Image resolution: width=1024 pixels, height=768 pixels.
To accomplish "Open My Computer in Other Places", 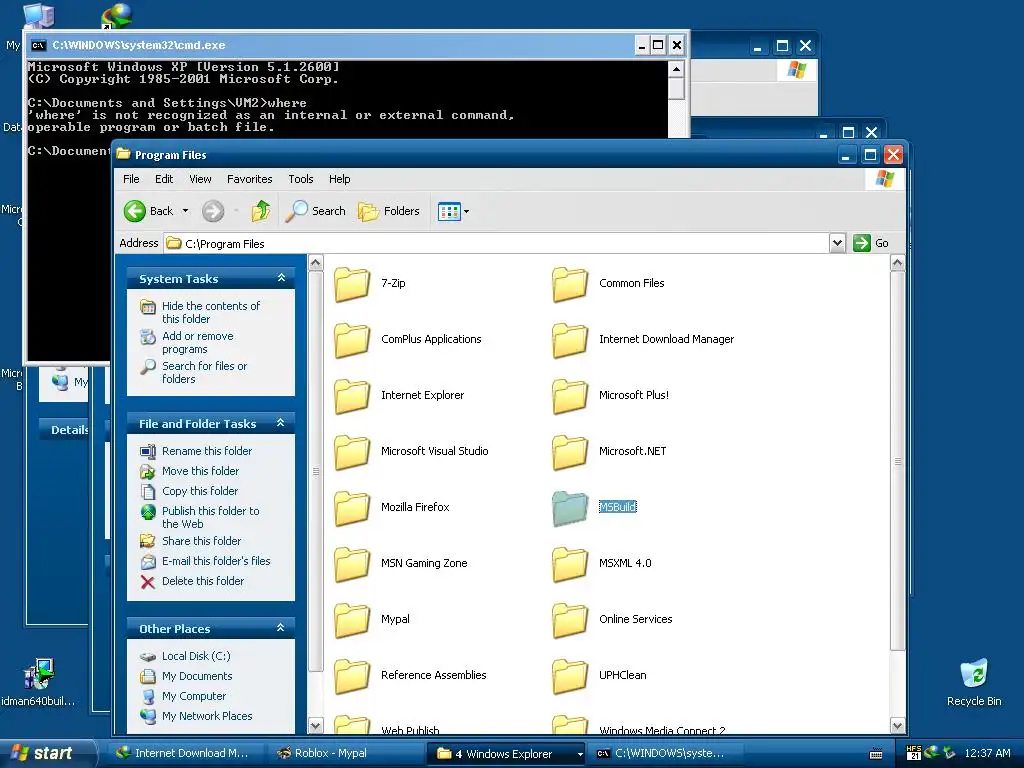I will tap(193, 696).
